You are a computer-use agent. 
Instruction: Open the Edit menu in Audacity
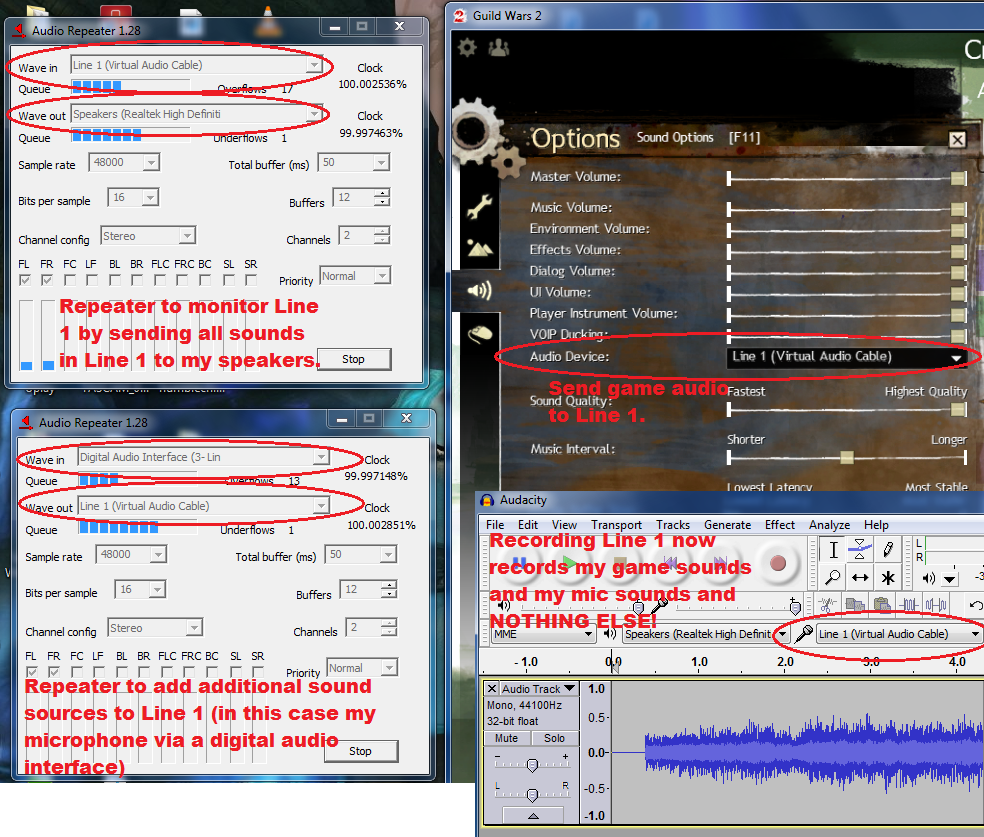coord(528,525)
